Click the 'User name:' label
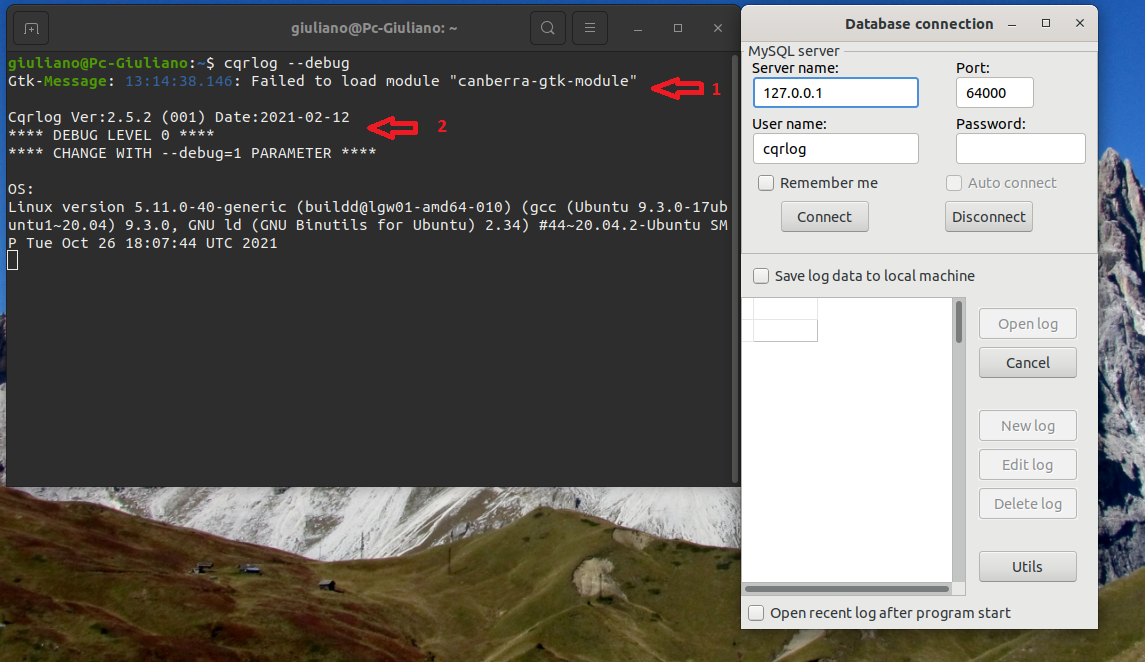Image resolution: width=1145 pixels, height=662 pixels. click(789, 124)
